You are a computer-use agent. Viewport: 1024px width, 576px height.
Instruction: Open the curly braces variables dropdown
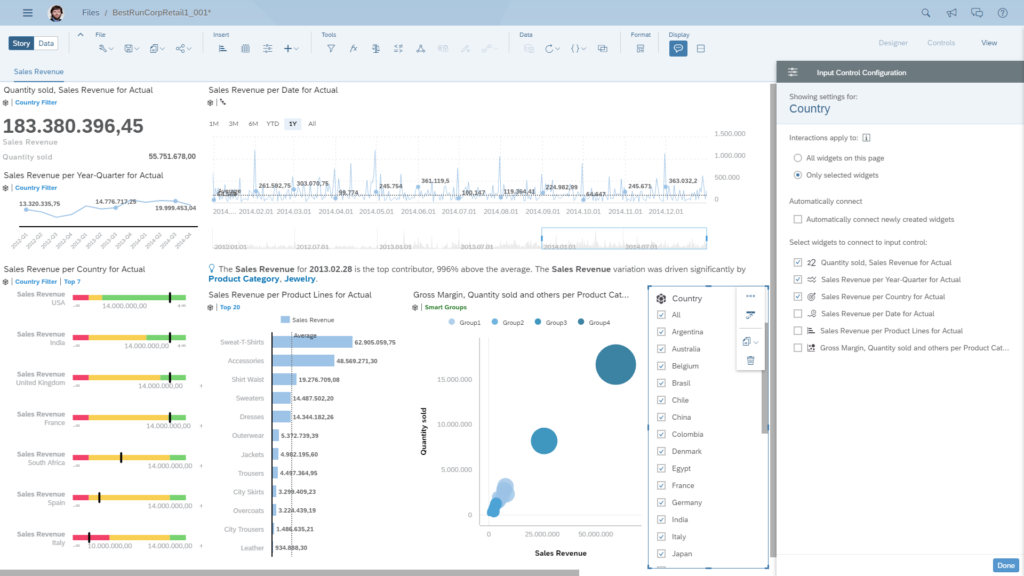click(x=579, y=48)
